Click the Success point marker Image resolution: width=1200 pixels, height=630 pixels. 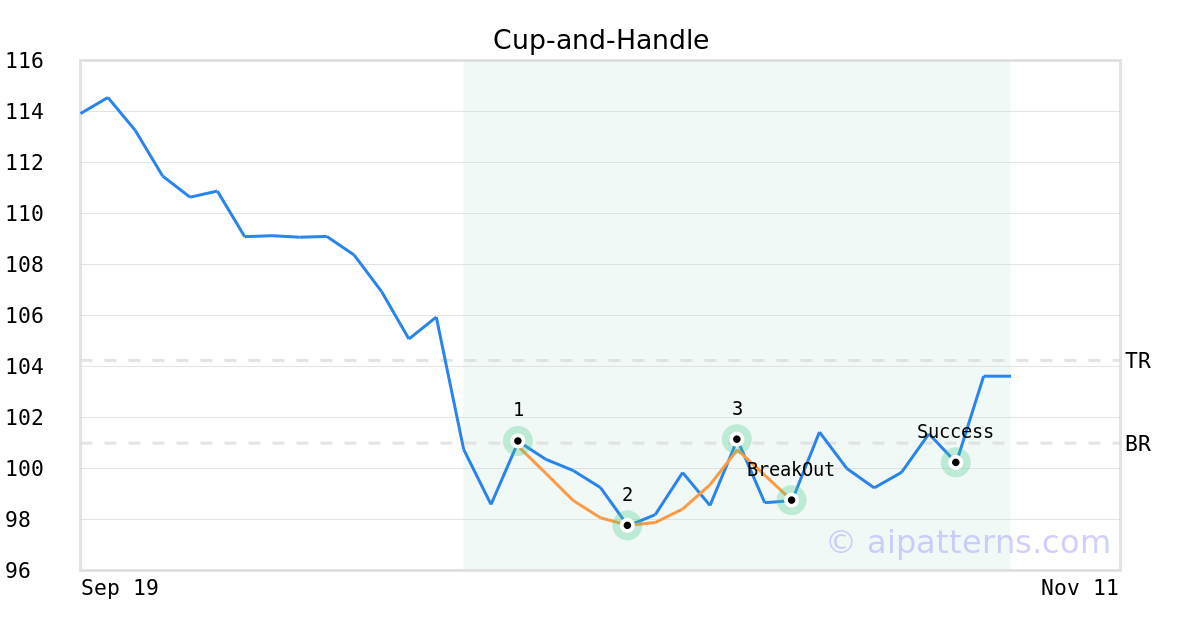(956, 462)
